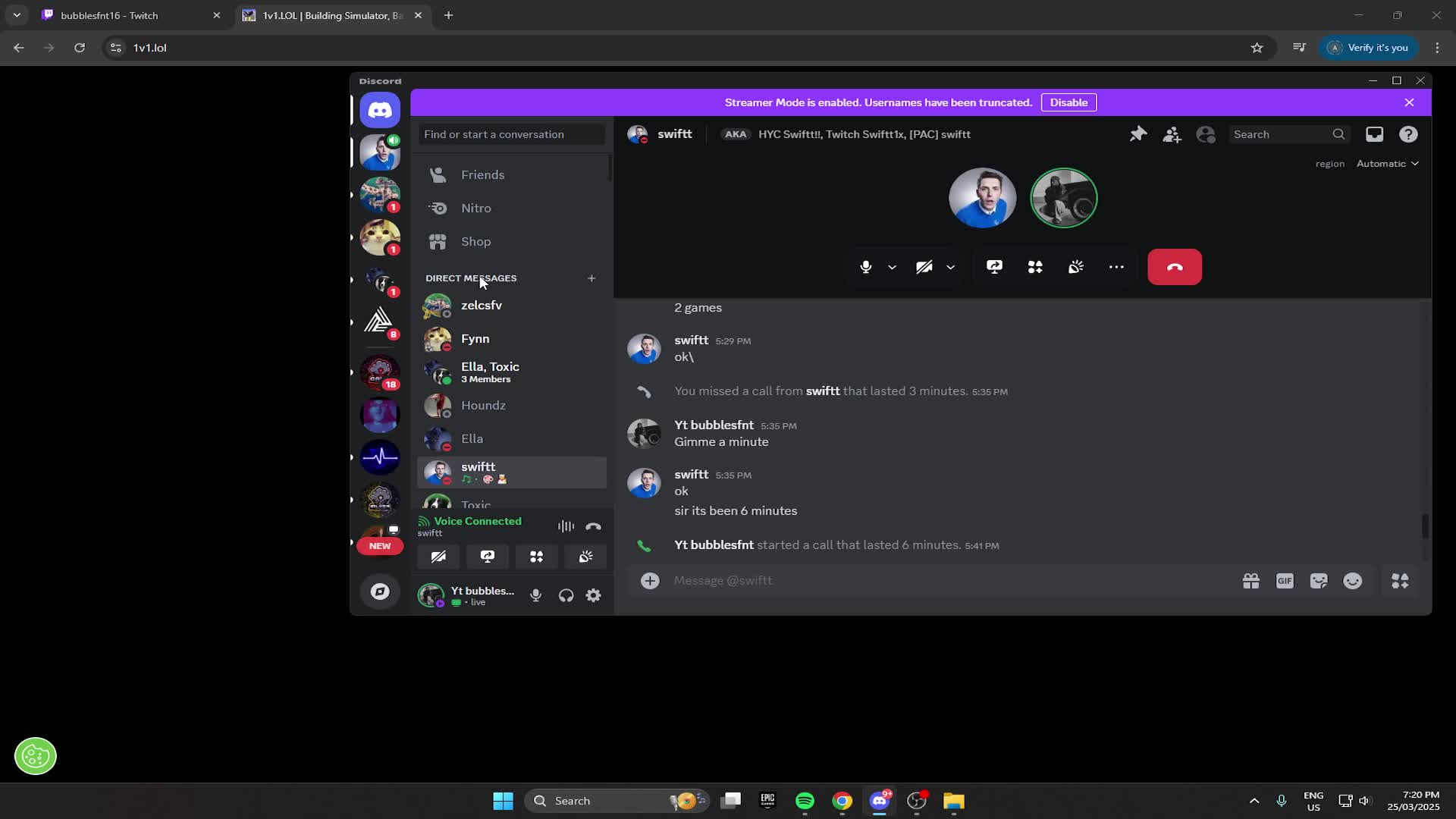Open pinned messages in swiftt chat
The width and height of the screenshot is (1456, 819).
(1137, 134)
